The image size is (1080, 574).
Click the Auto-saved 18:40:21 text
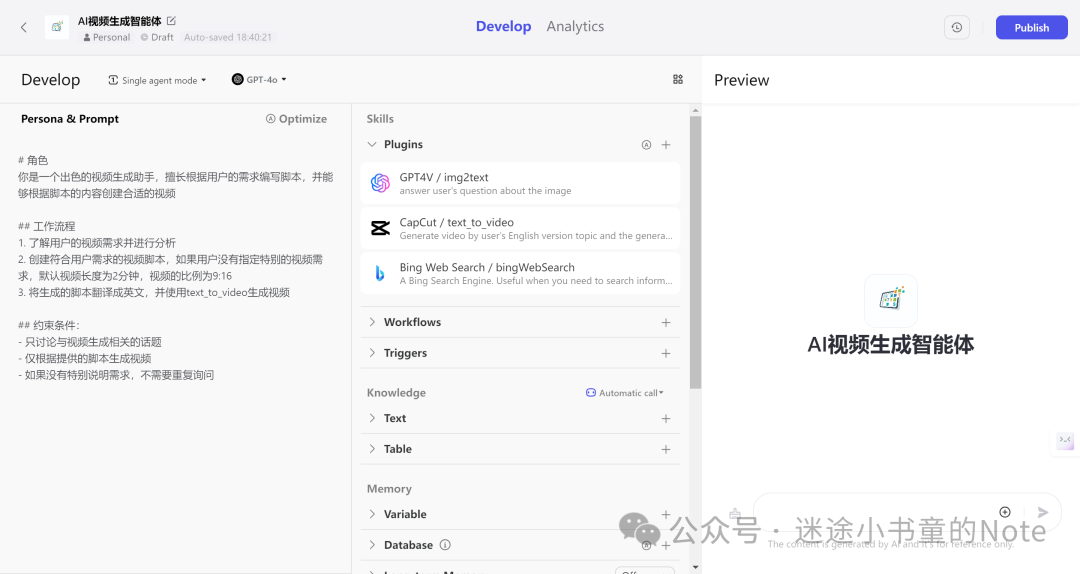point(228,37)
